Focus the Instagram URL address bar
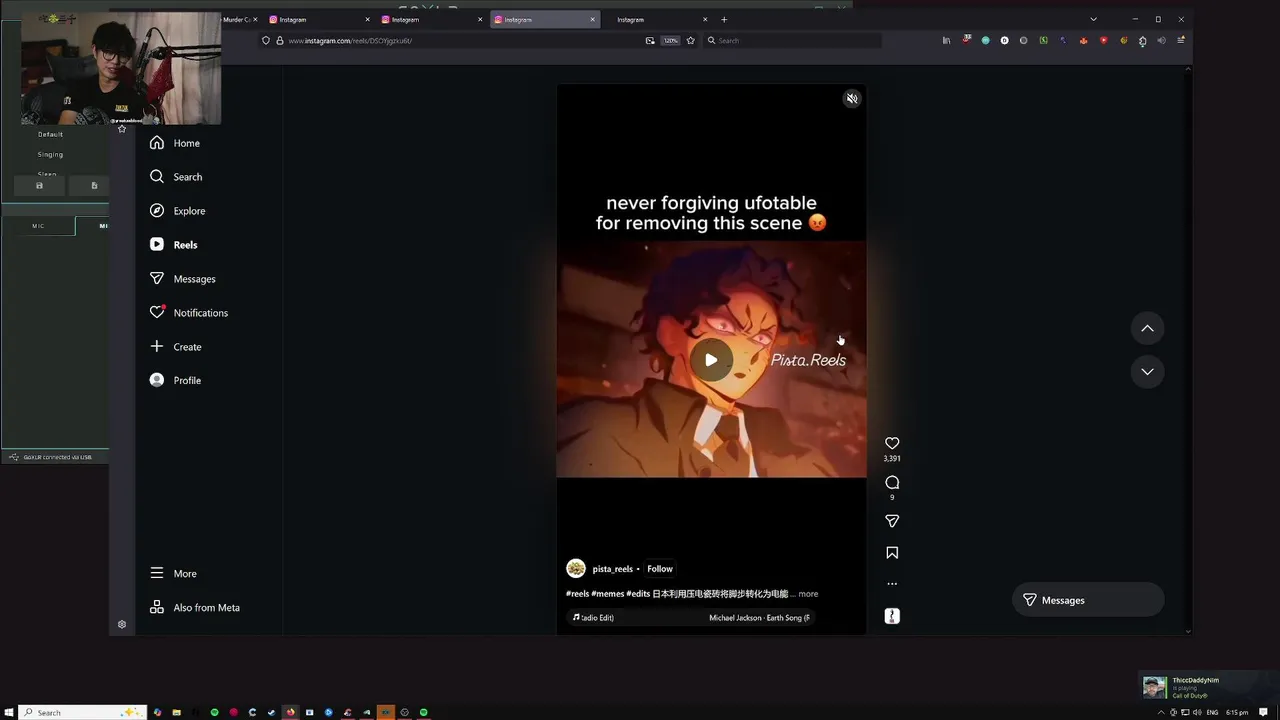1280x720 pixels. (x=460, y=41)
